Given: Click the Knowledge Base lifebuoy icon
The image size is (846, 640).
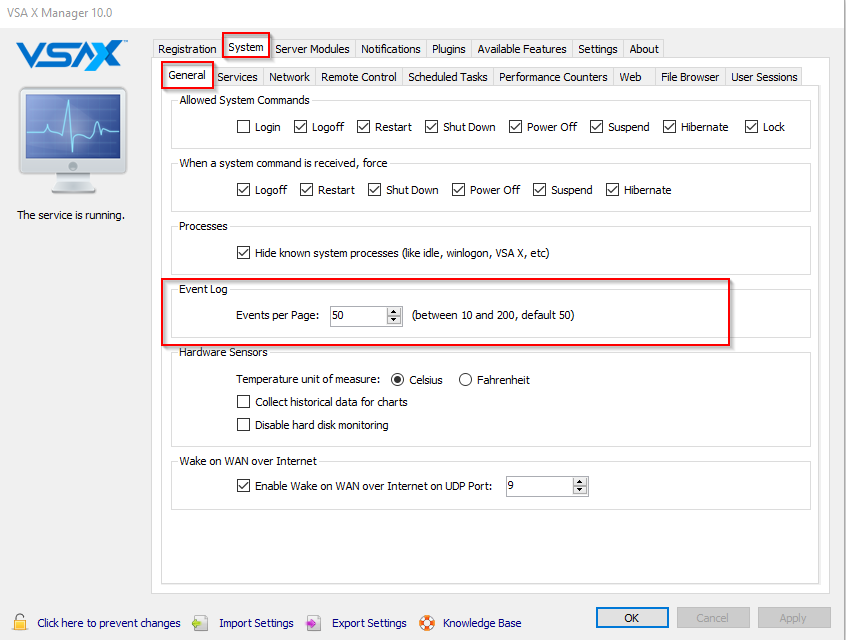Looking at the screenshot, I should pos(427,623).
